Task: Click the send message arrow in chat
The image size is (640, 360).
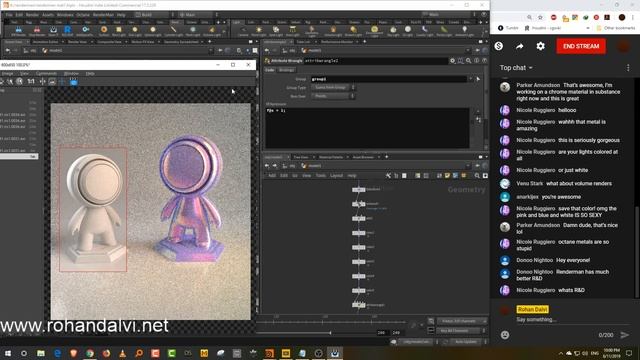Action: pos(624,335)
